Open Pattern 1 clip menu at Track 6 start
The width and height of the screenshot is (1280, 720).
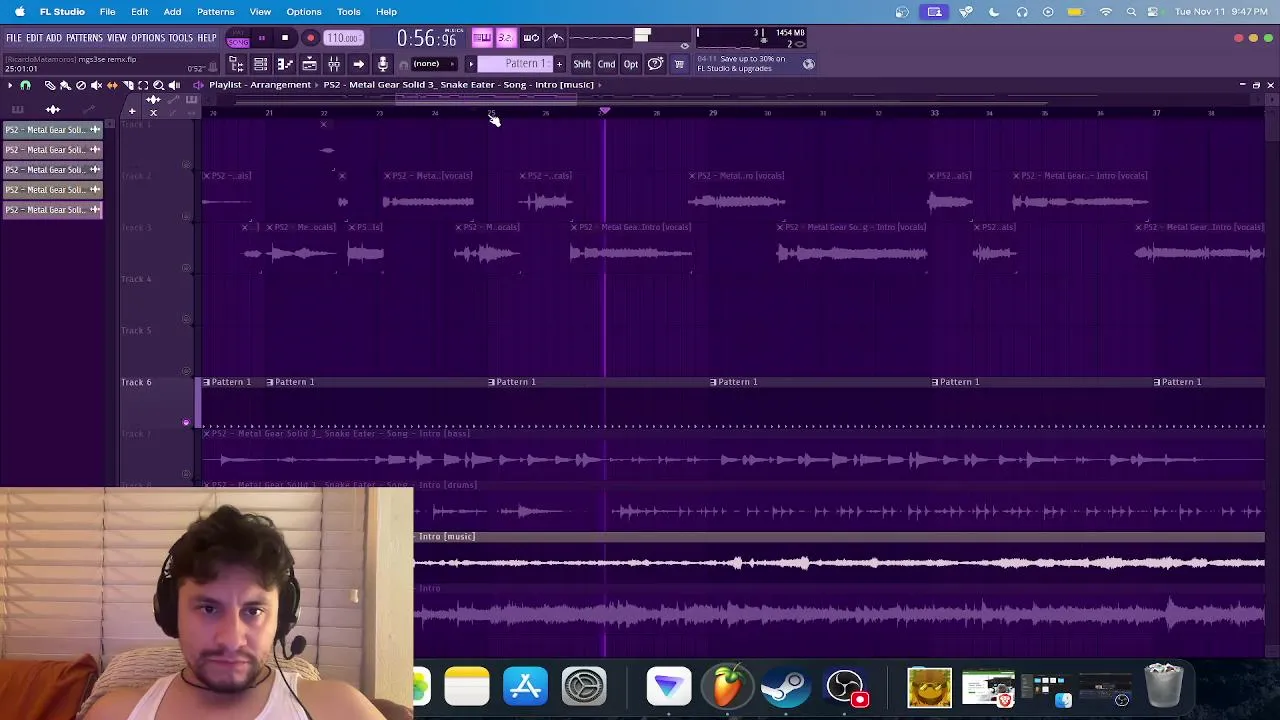pyautogui.click(x=207, y=382)
